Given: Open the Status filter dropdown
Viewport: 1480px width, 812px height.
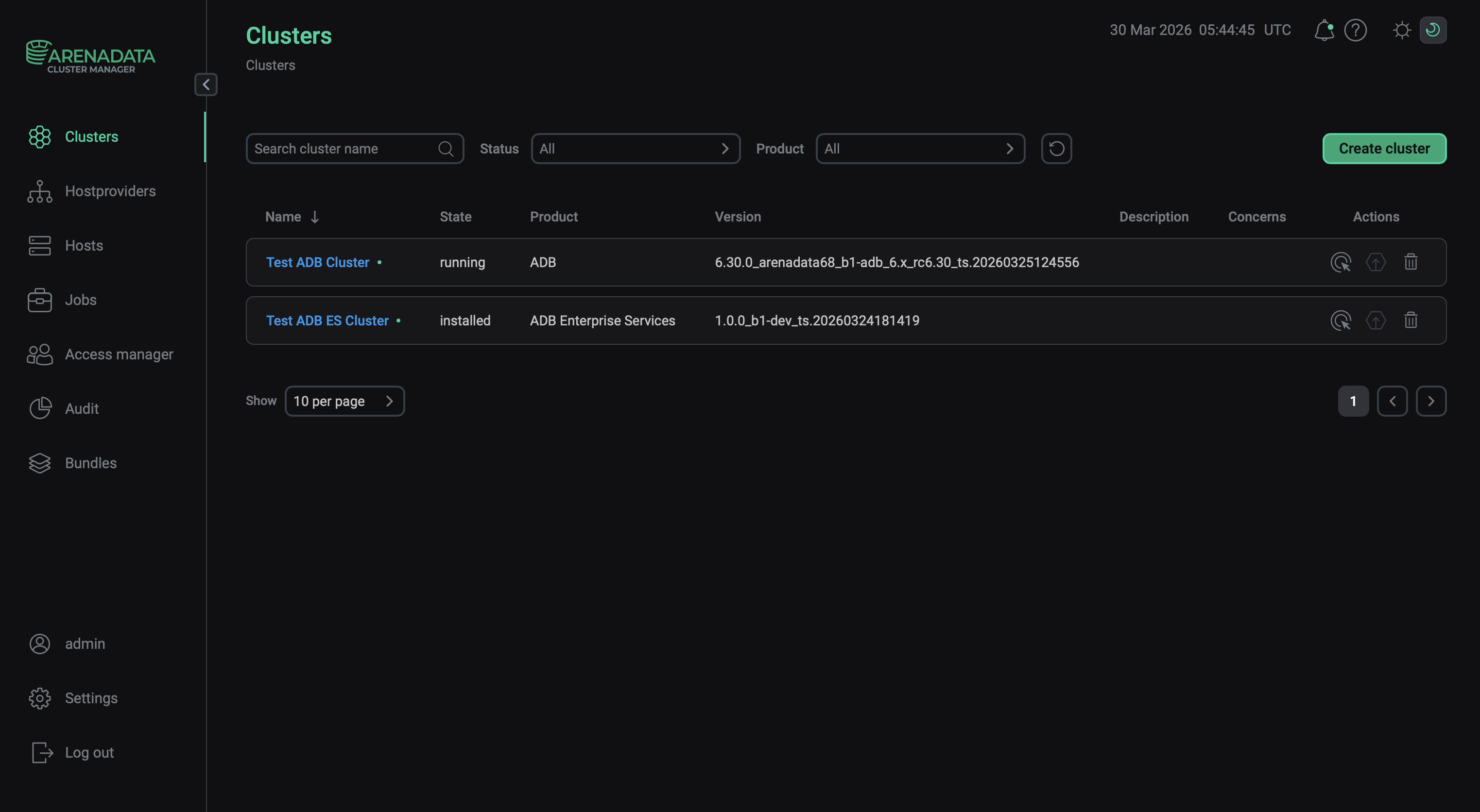Looking at the screenshot, I should (x=636, y=148).
